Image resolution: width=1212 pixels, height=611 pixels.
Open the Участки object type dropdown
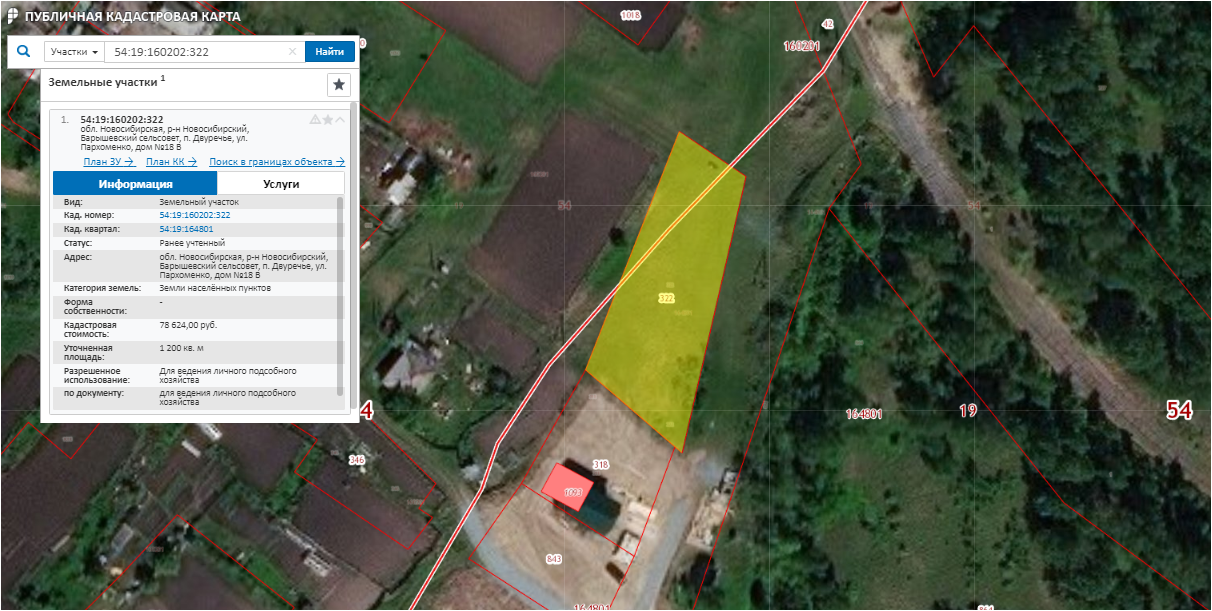click(75, 52)
